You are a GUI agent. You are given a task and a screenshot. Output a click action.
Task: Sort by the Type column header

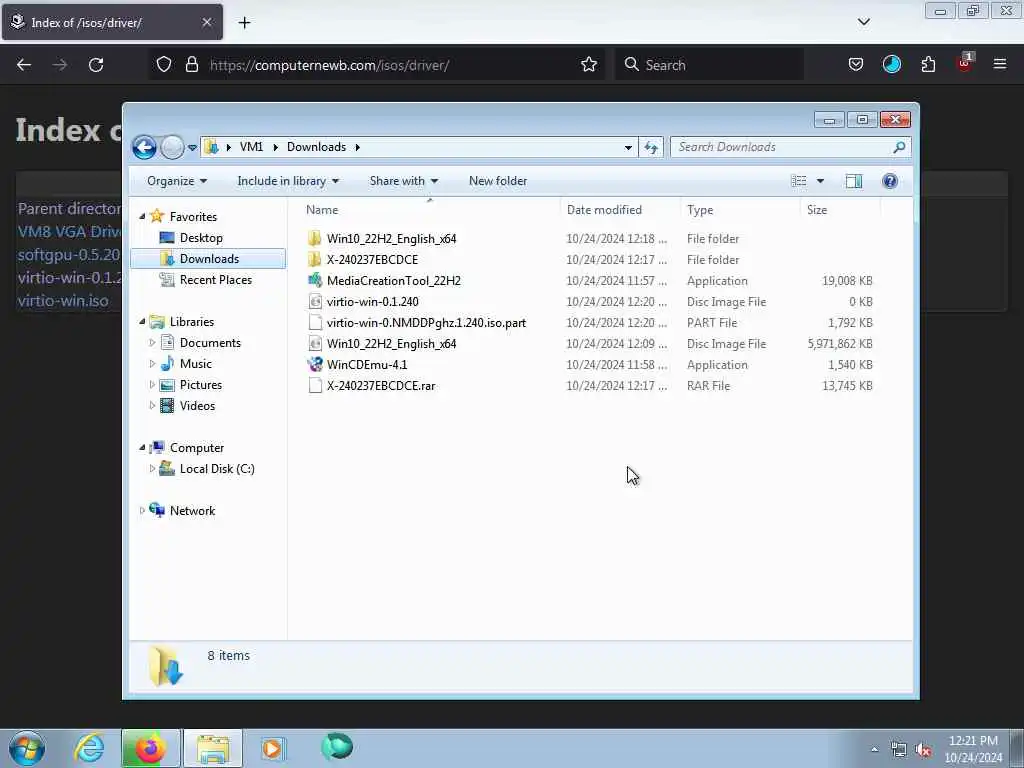pos(740,210)
